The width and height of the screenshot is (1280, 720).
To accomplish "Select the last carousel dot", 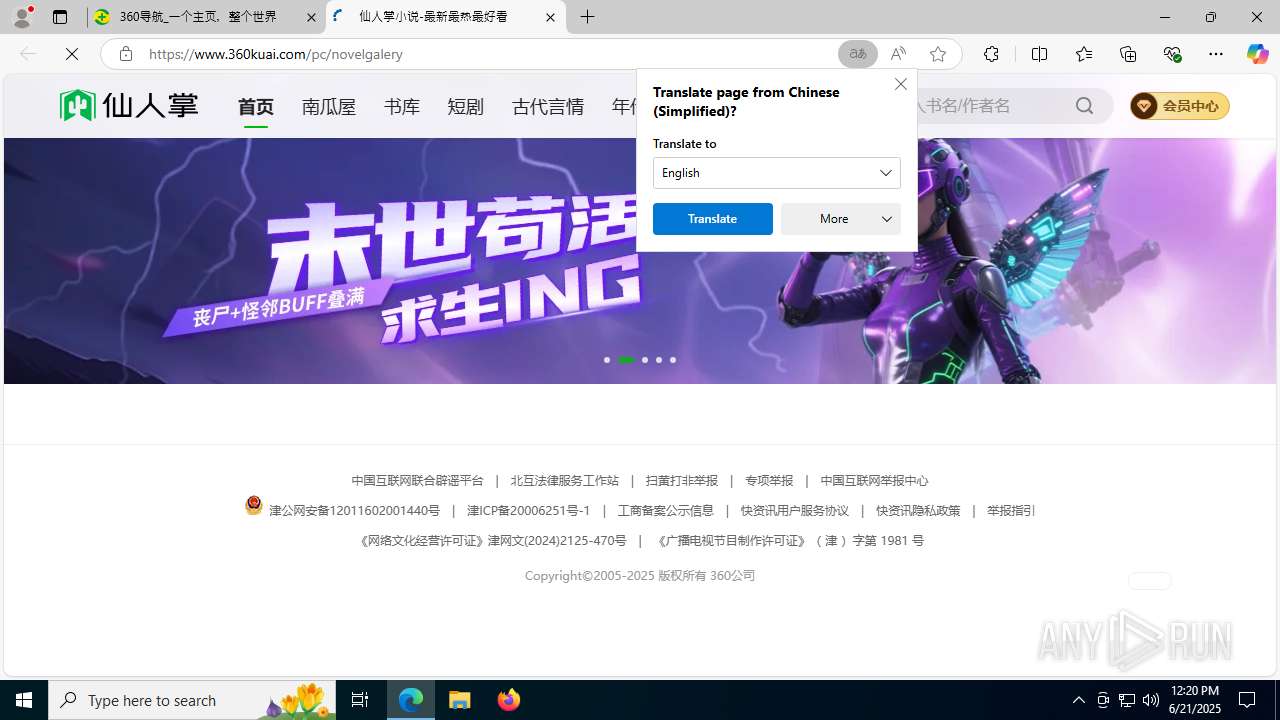I will click(x=673, y=360).
